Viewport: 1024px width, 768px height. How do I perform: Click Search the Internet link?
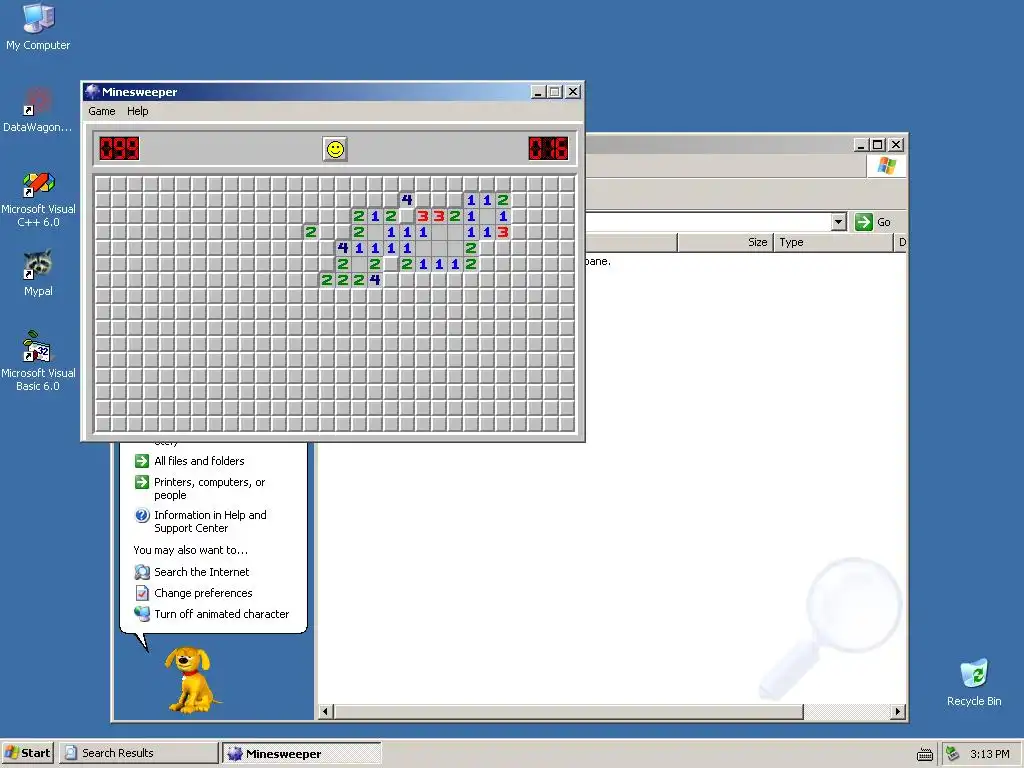[202, 572]
